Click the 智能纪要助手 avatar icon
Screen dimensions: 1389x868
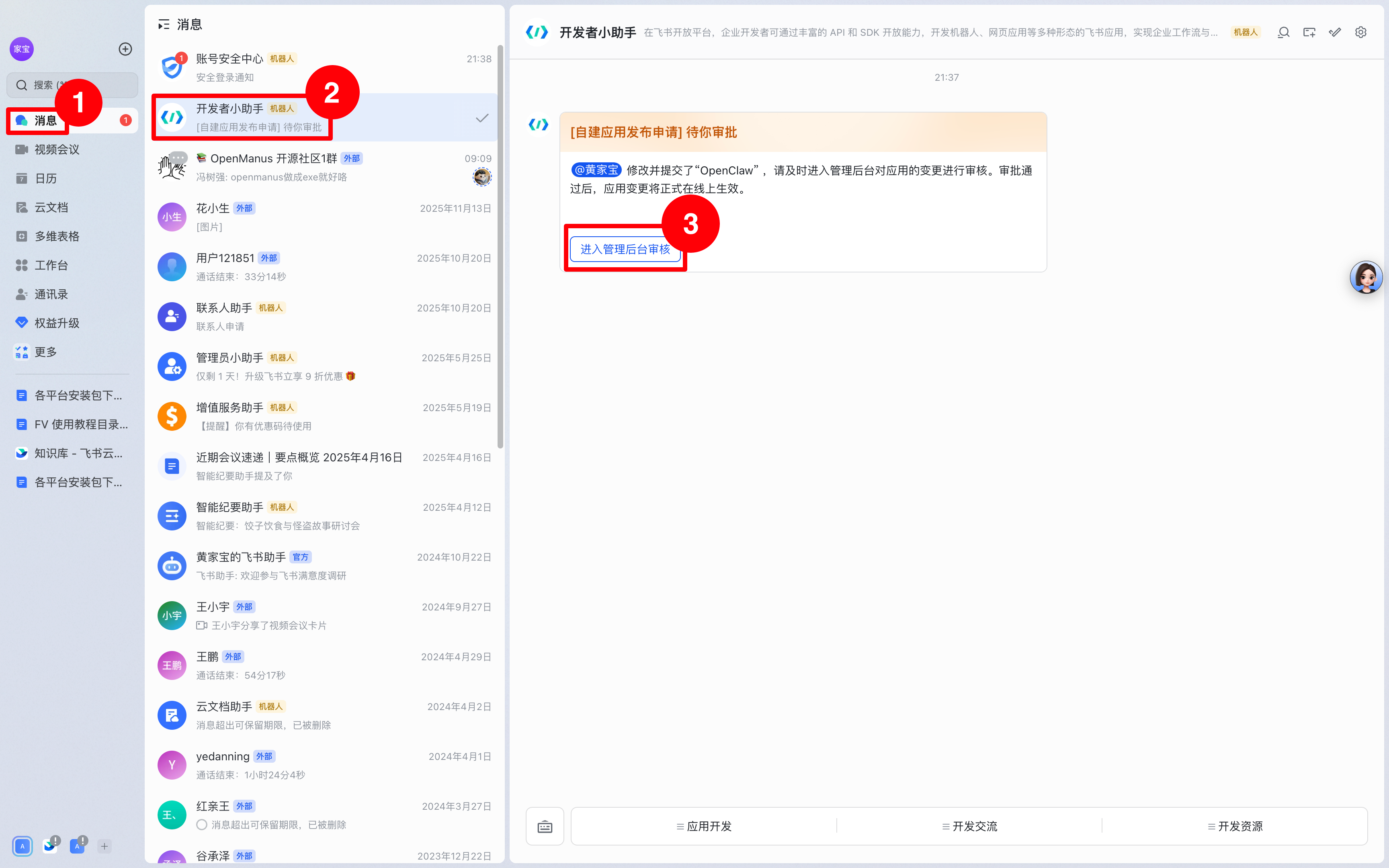click(x=172, y=516)
